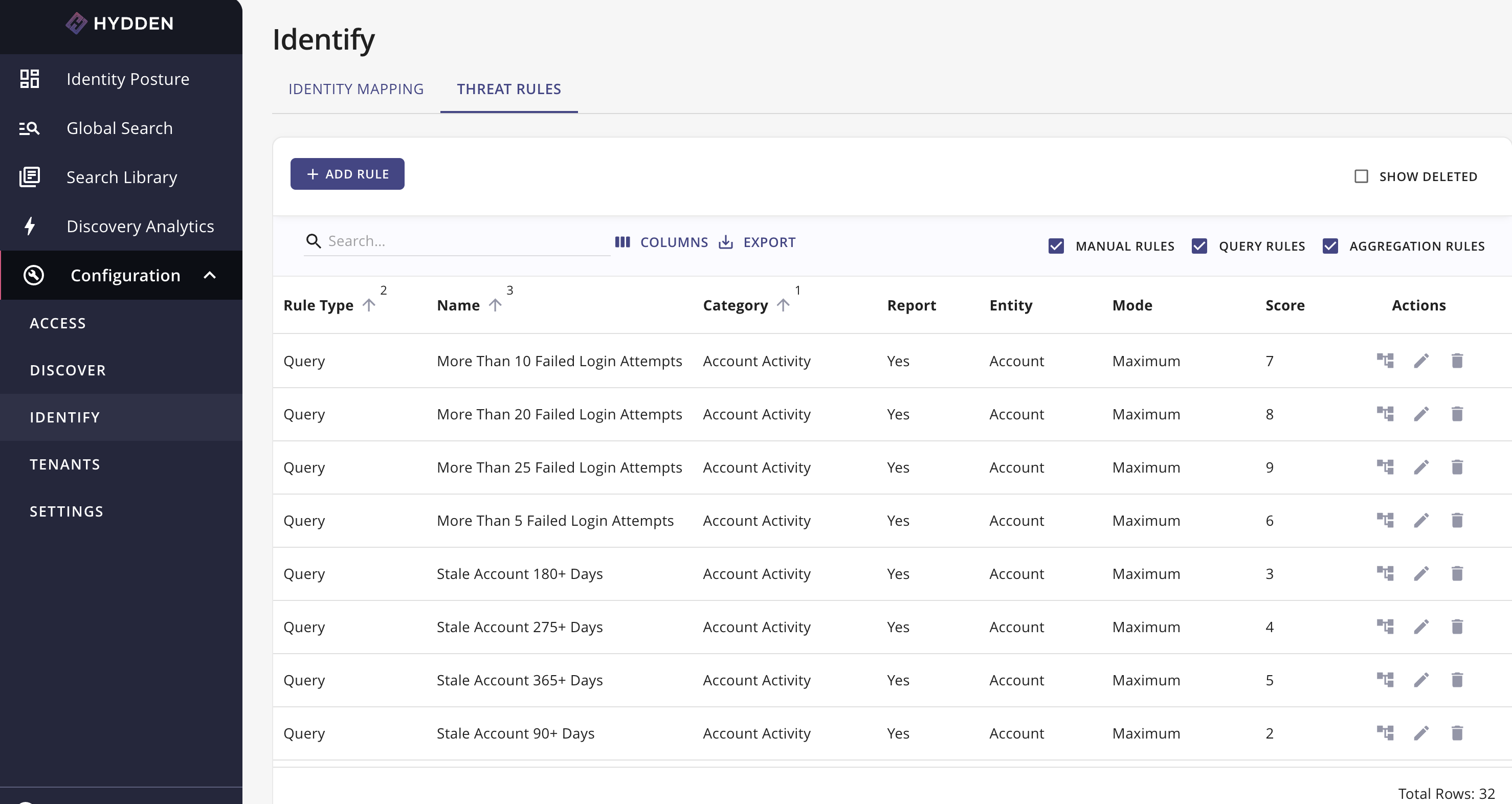
Task: Select Identify in sidebar
Action: pyautogui.click(x=121, y=417)
